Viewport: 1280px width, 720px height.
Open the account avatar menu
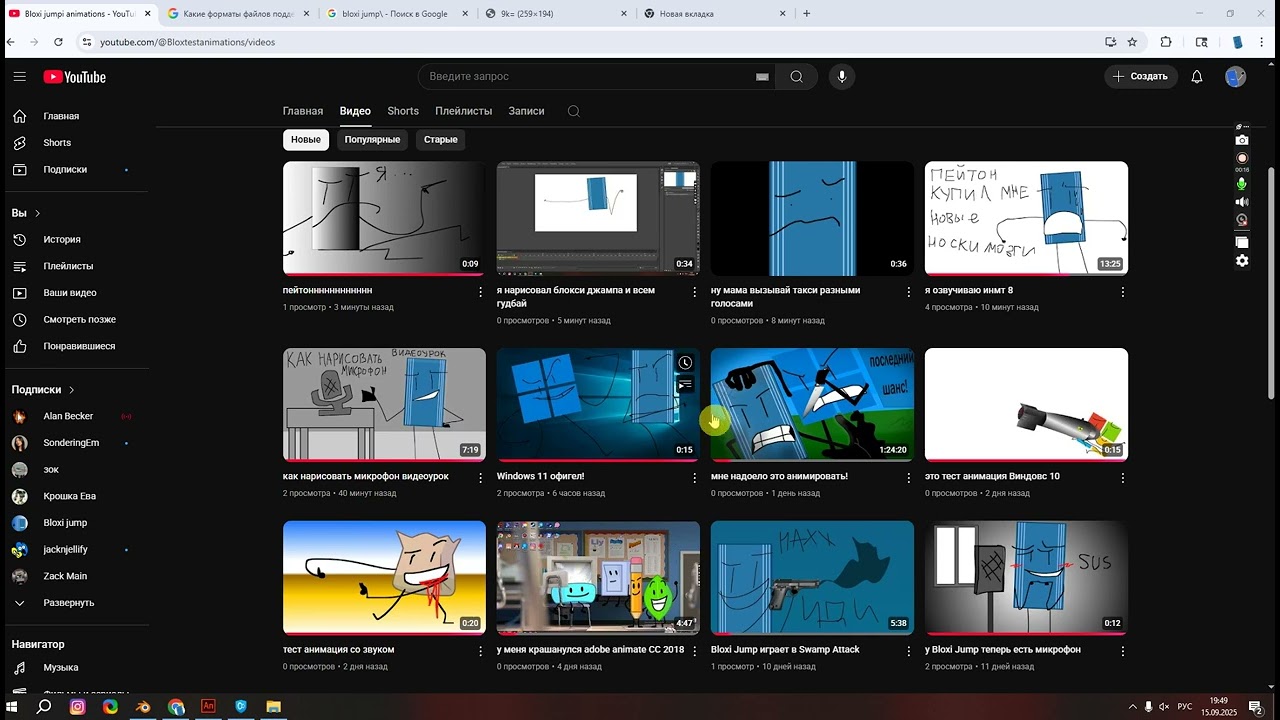(x=1236, y=77)
